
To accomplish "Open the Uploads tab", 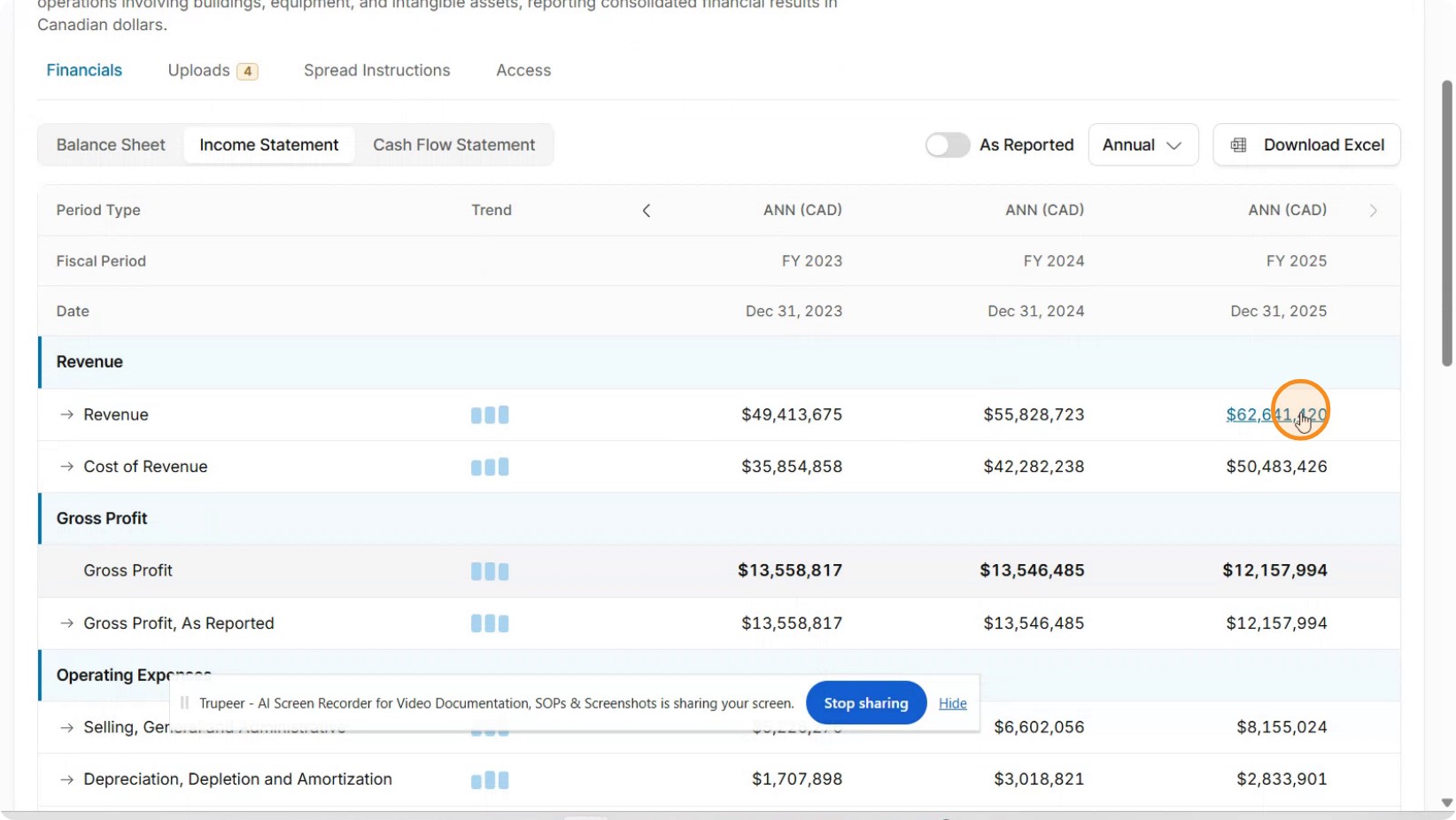I will (213, 70).
